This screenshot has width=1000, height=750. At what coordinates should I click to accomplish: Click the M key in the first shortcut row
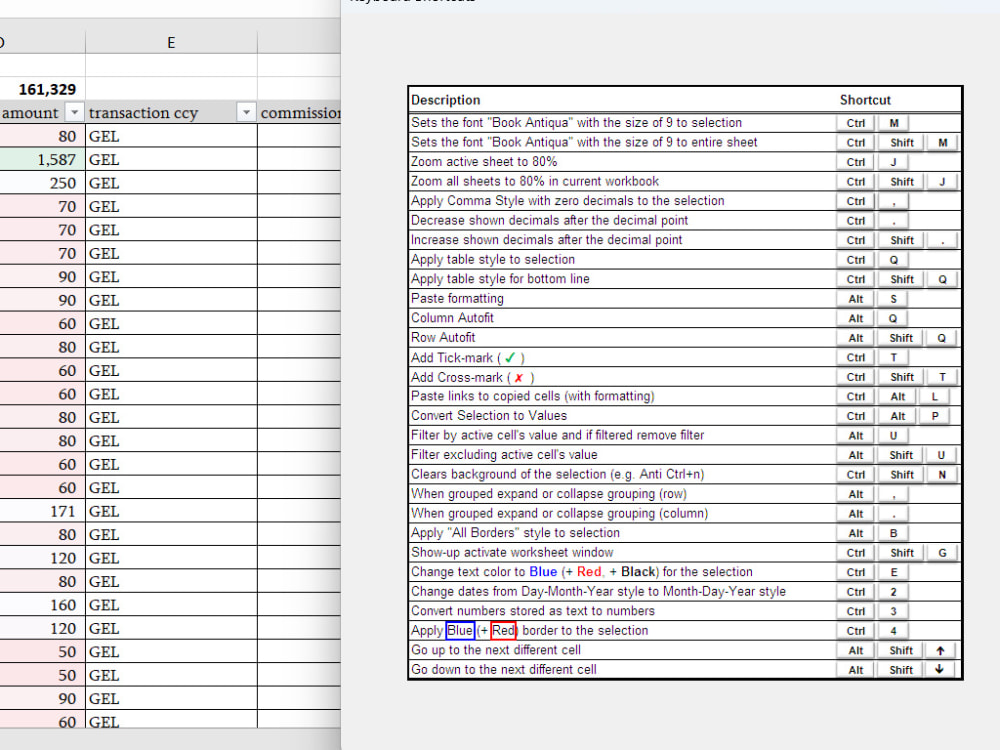pos(893,123)
